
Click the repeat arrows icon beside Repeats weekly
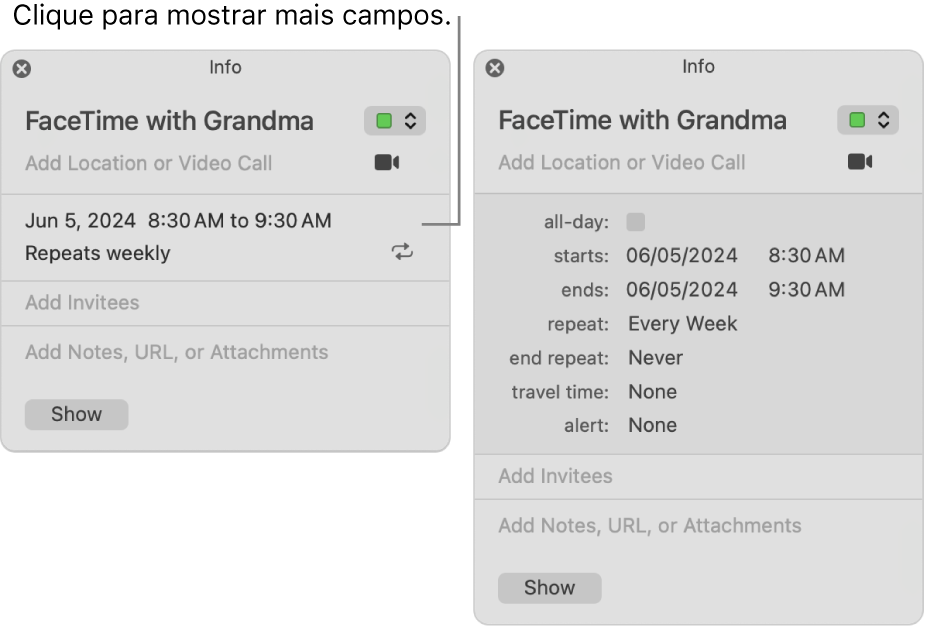click(x=402, y=253)
